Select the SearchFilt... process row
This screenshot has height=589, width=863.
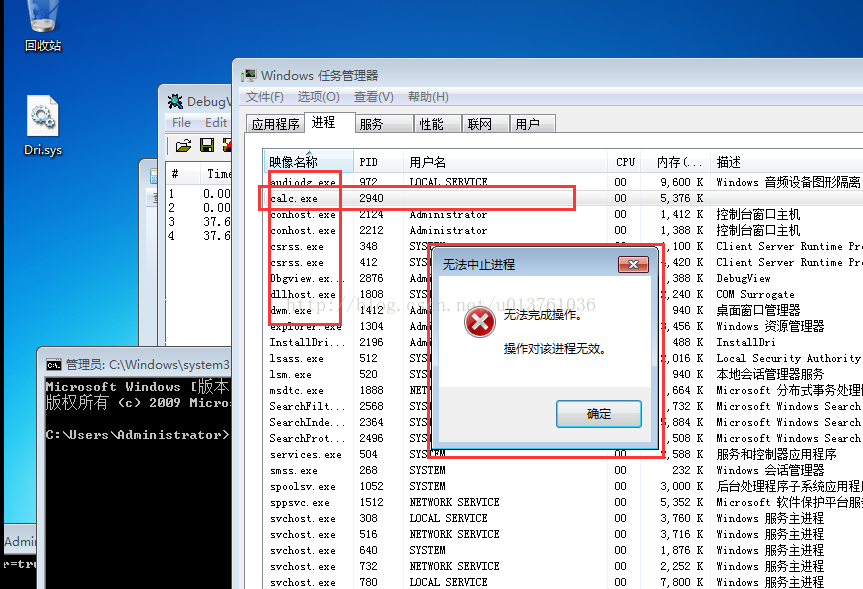tap(562, 406)
